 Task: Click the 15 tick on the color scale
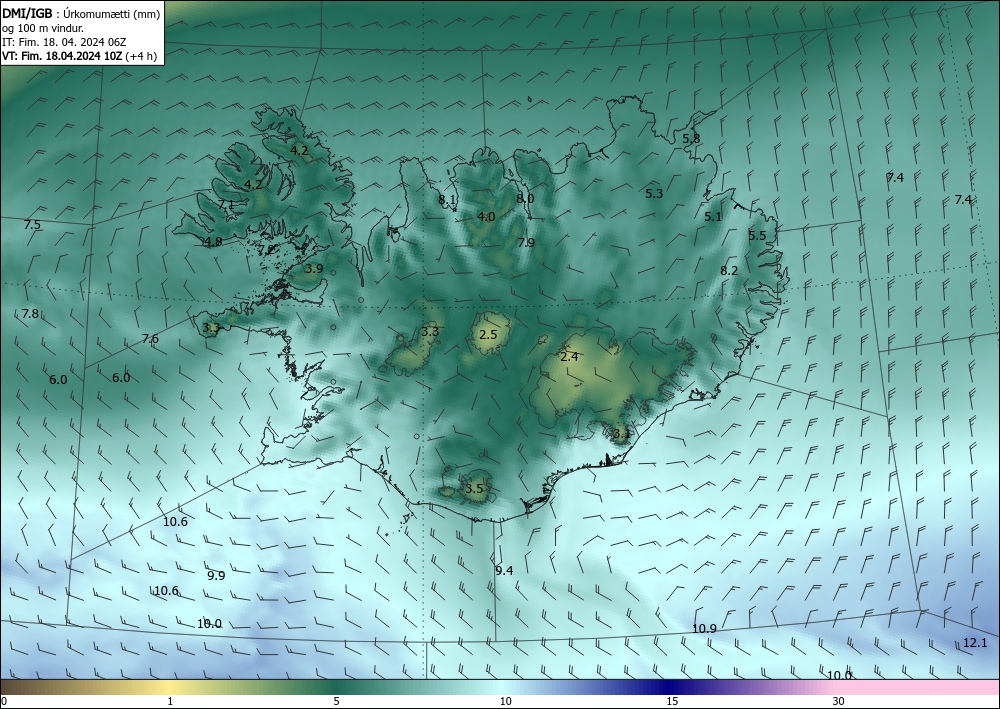(x=672, y=701)
